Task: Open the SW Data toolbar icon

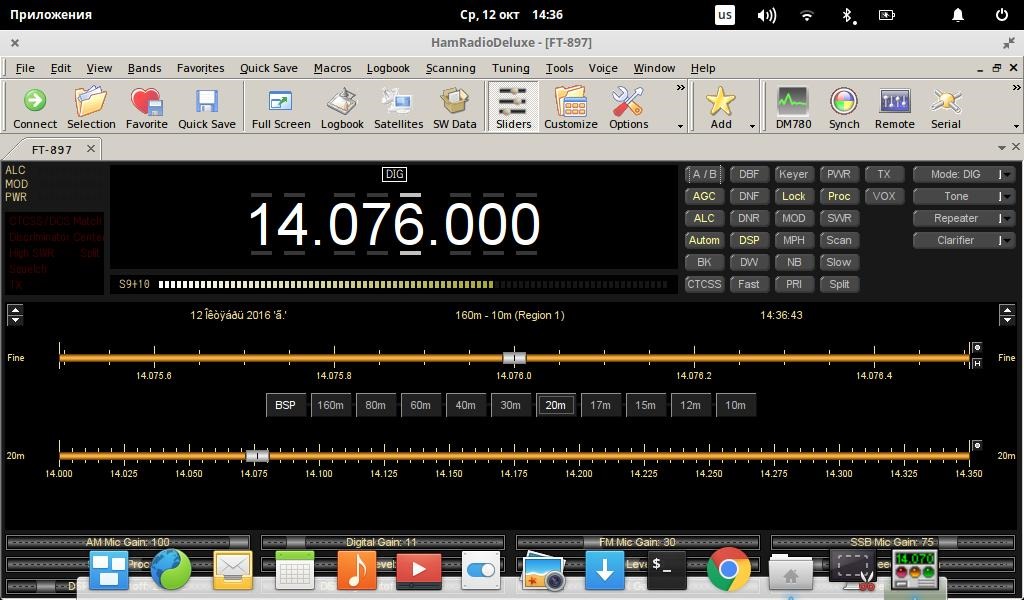Action: 455,107
